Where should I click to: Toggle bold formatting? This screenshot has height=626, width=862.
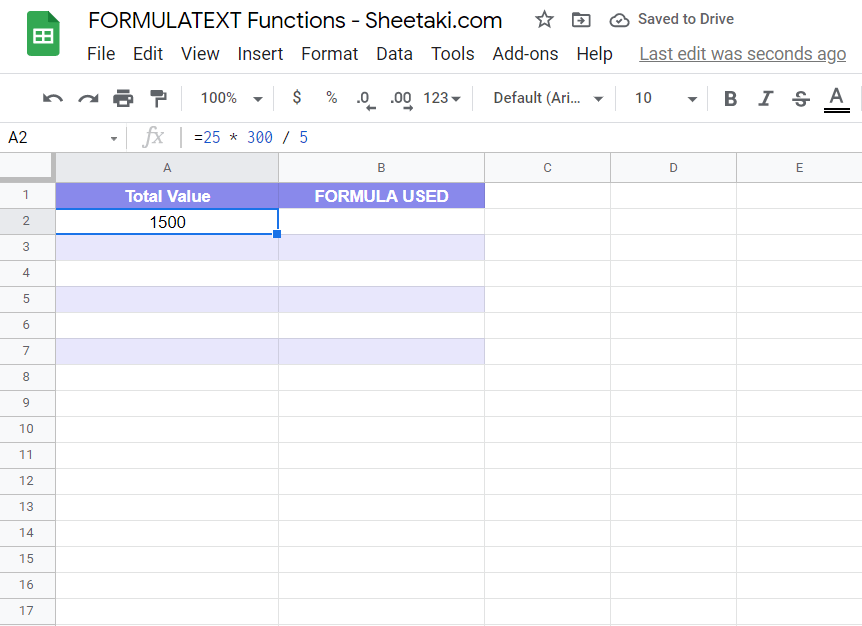coord(730,98)
